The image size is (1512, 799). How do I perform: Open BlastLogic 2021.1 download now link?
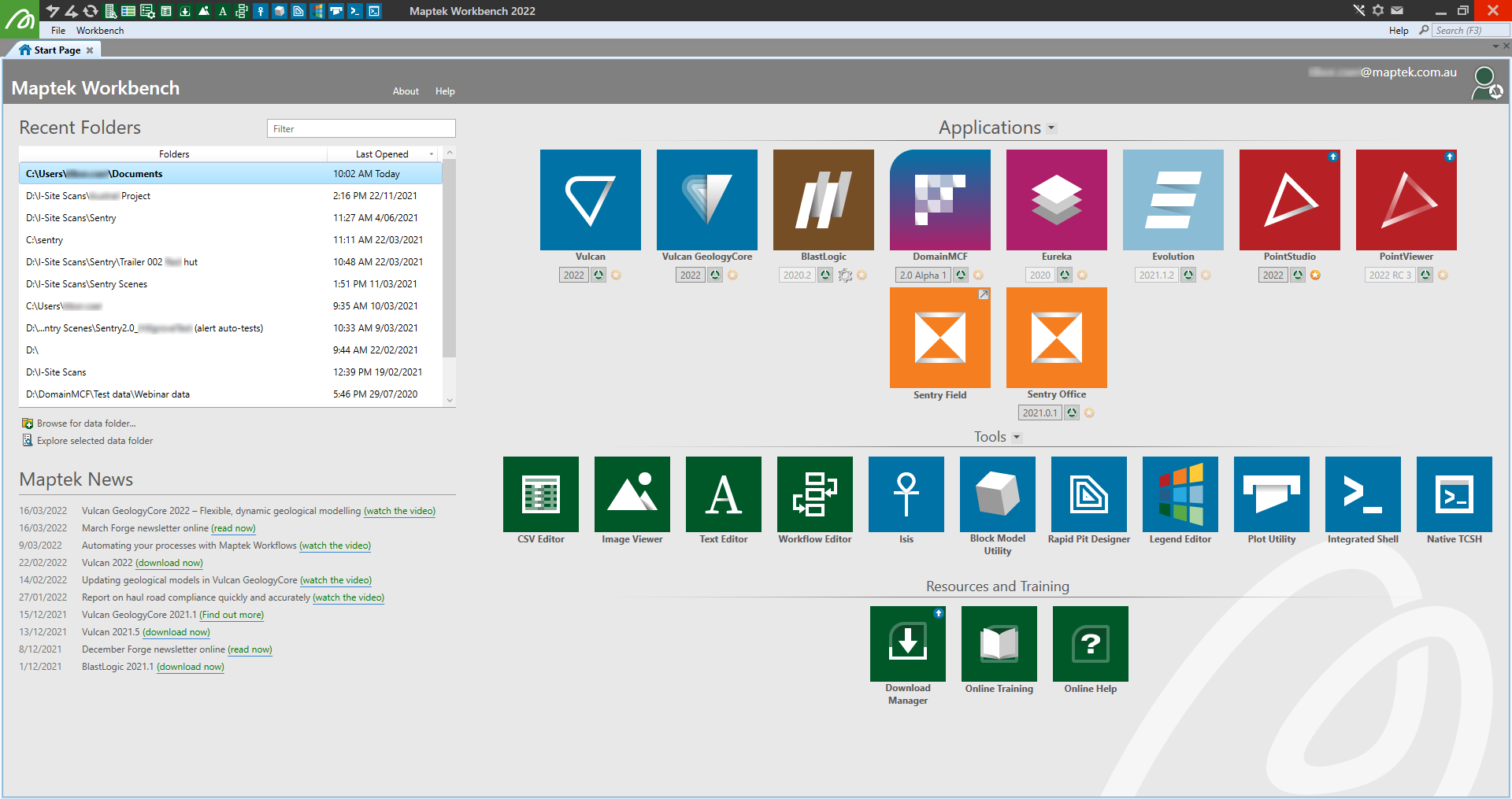click(191, 667)
